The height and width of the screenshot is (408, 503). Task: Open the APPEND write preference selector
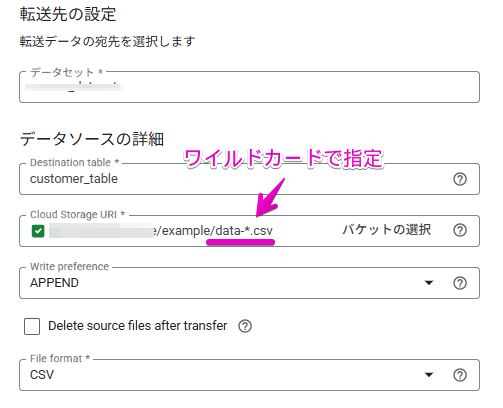pyautogui.click(x=249, y=283)
